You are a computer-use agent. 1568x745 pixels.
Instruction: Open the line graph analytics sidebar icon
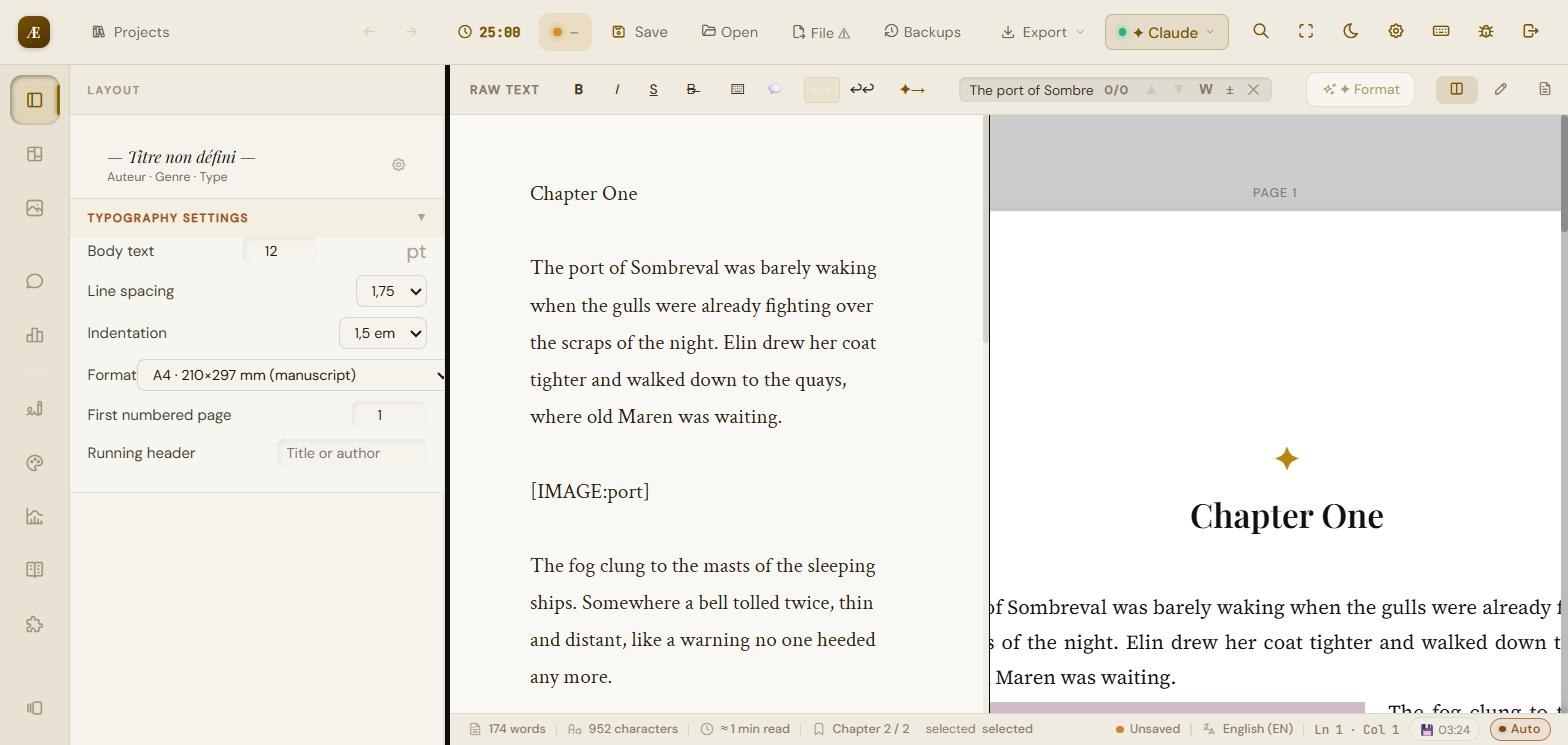coord(35,517)
